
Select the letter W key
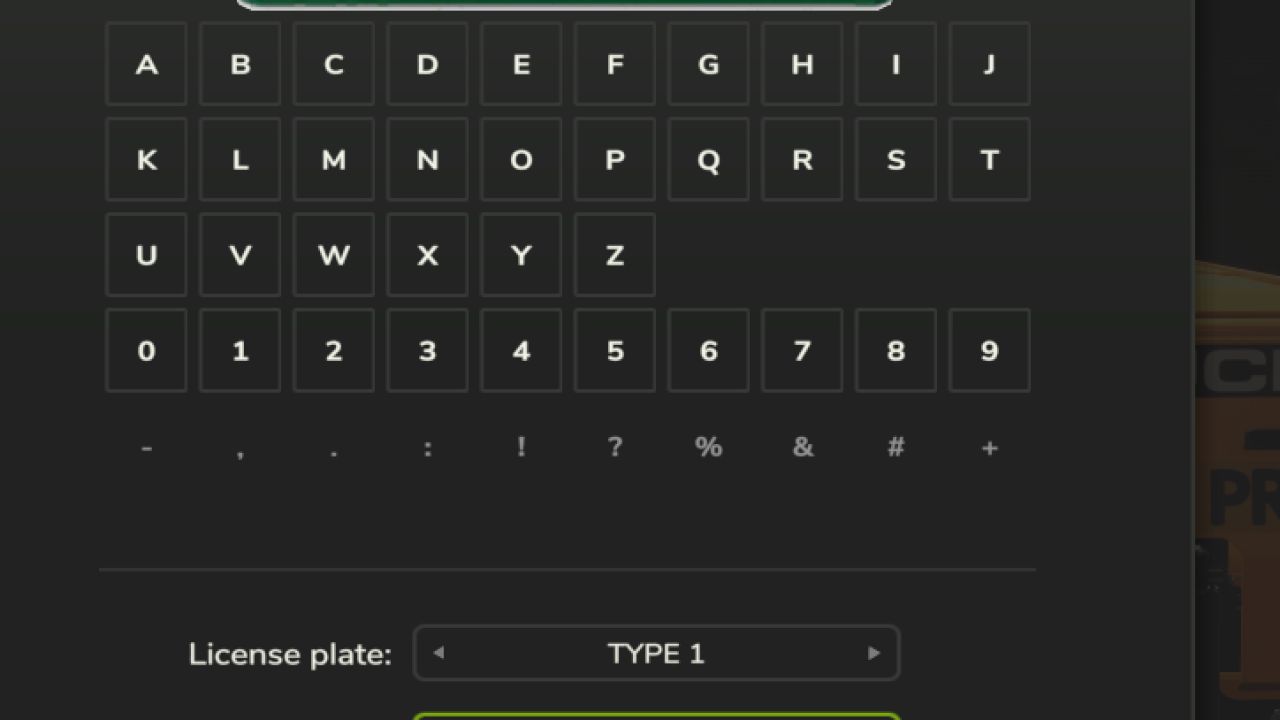(x=334, y=255)
